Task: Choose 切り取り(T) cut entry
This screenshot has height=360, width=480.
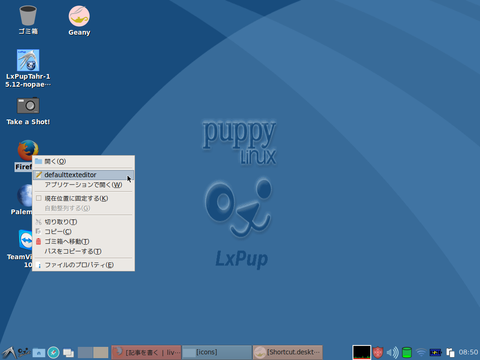Action: pyautogui.click(x=83, y=222)
